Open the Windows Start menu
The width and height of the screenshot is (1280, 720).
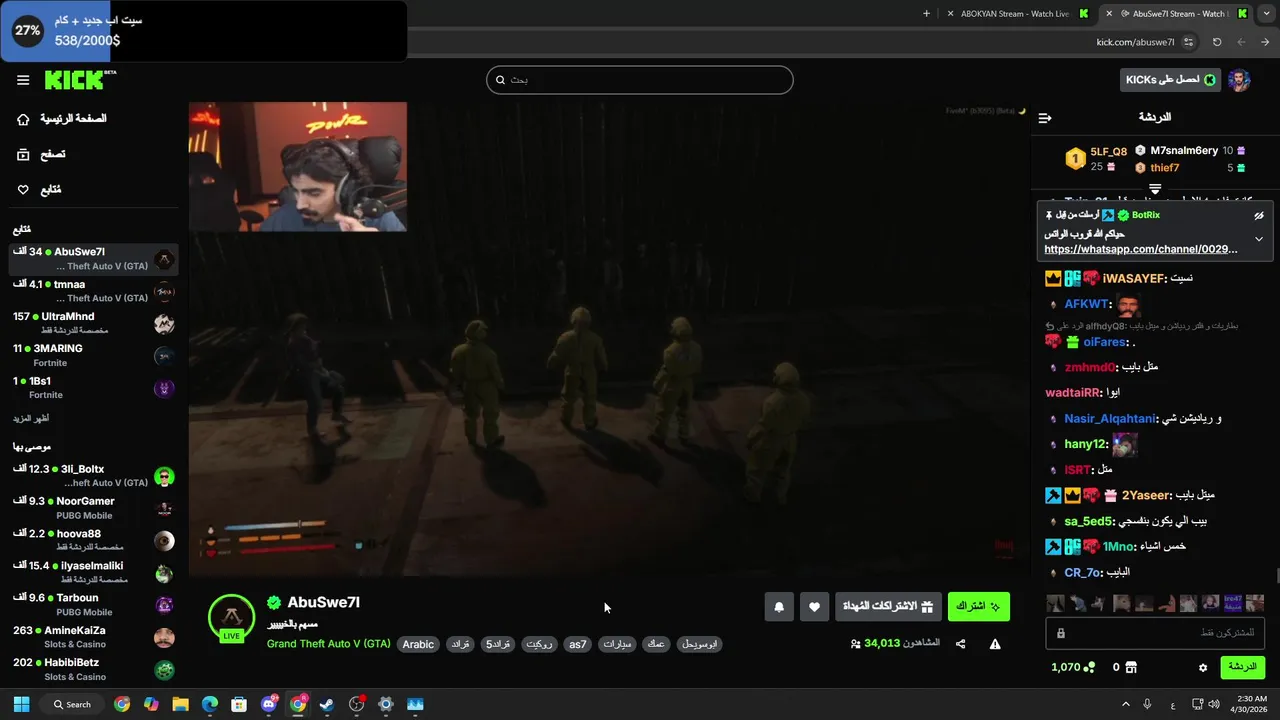21,704
